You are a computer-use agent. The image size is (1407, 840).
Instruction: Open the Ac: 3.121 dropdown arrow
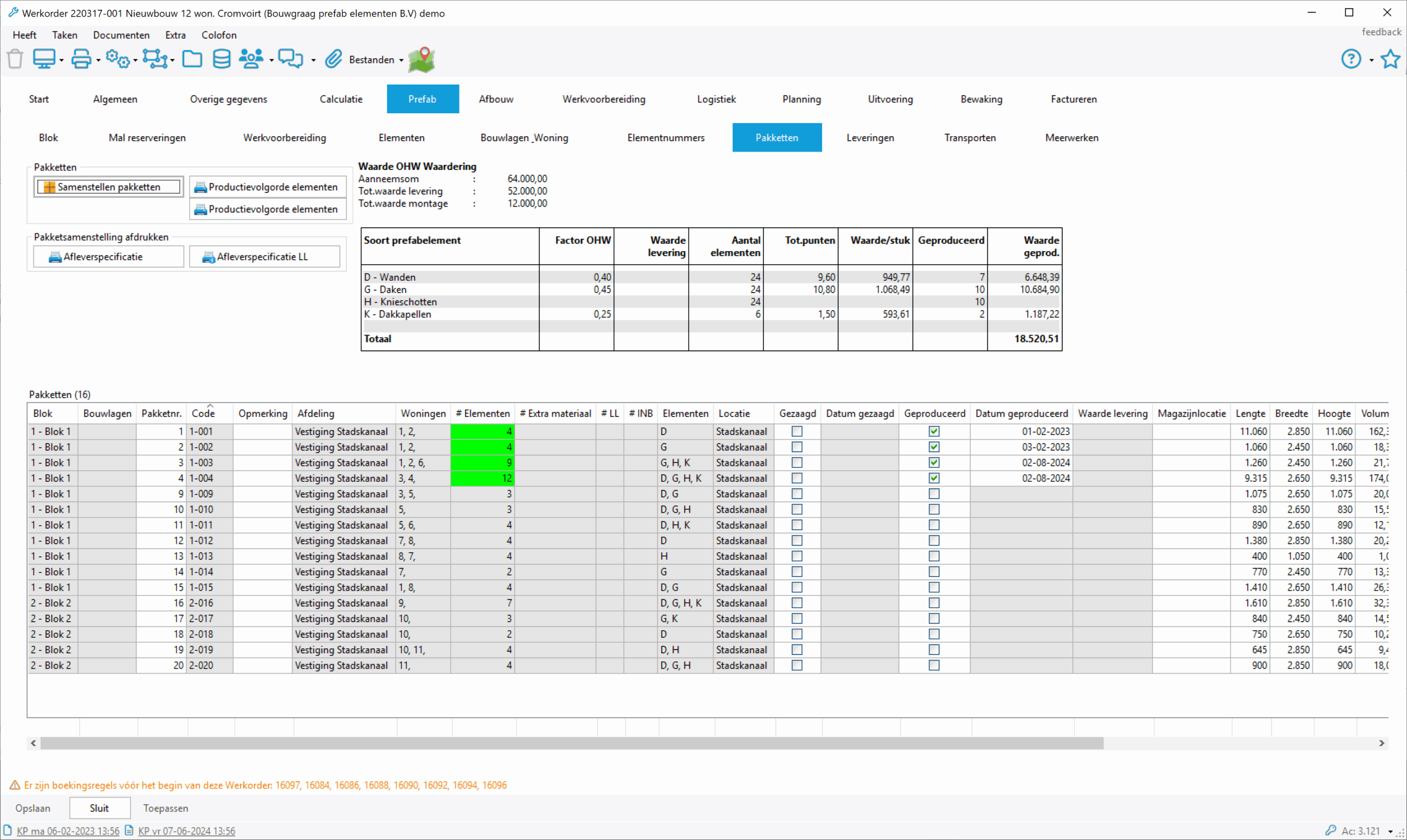click(1390, 832)
